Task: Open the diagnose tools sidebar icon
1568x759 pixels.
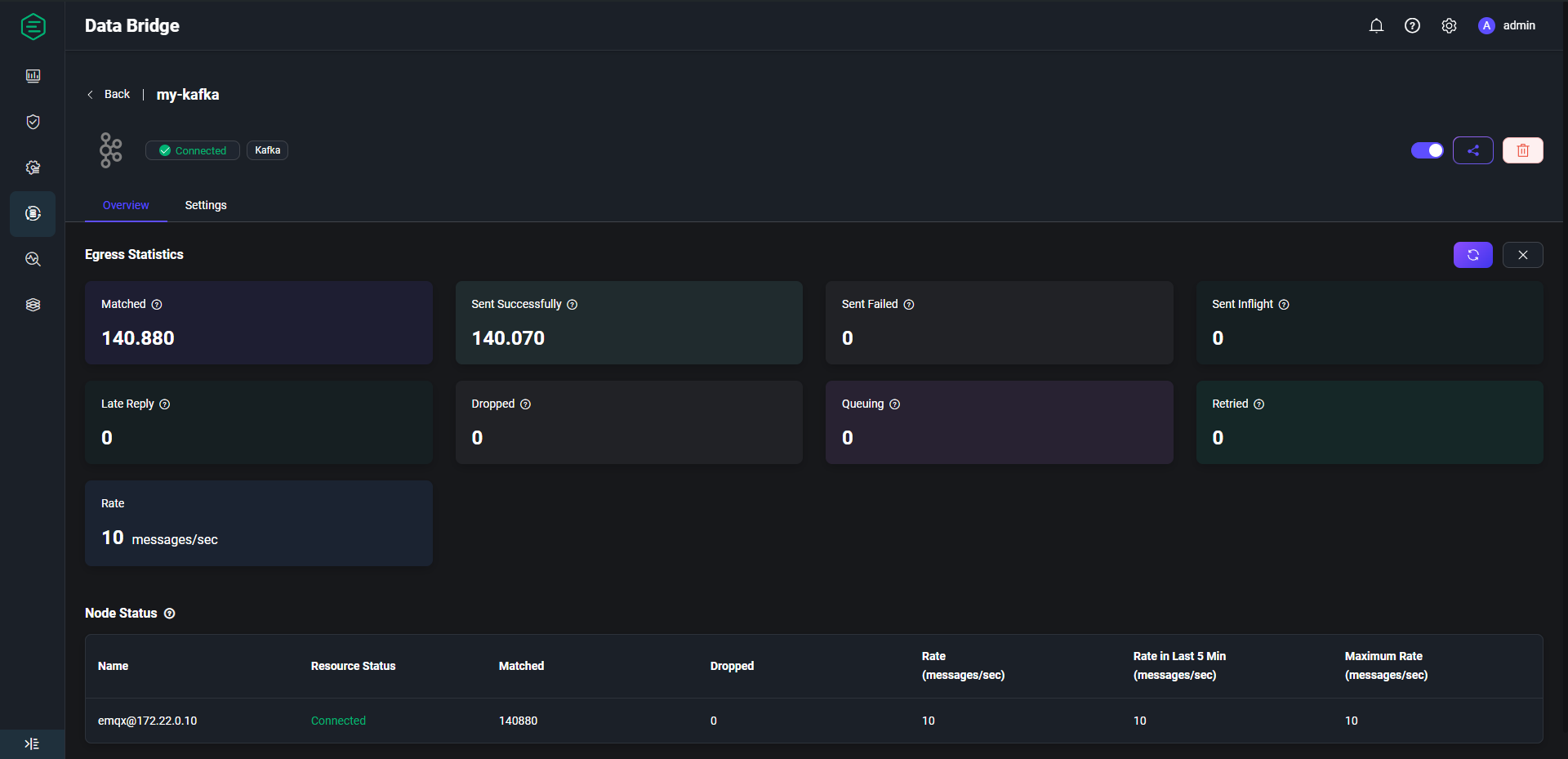Action: pyautogui.click(x=33, y=259)
